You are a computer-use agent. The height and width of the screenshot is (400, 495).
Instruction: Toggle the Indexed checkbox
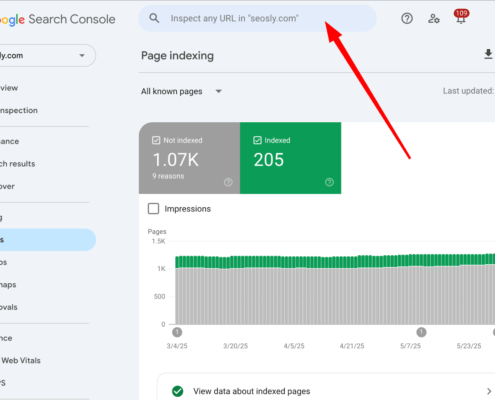coord(257,140)
